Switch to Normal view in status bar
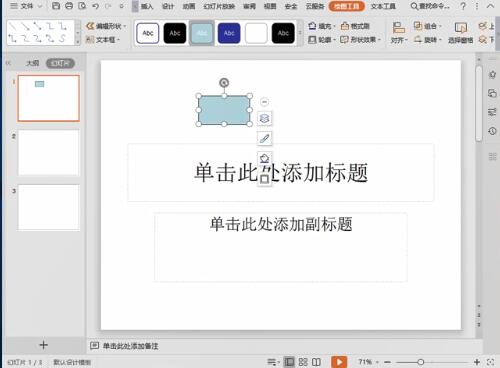500x368 pixels. [x=289, y=362]
